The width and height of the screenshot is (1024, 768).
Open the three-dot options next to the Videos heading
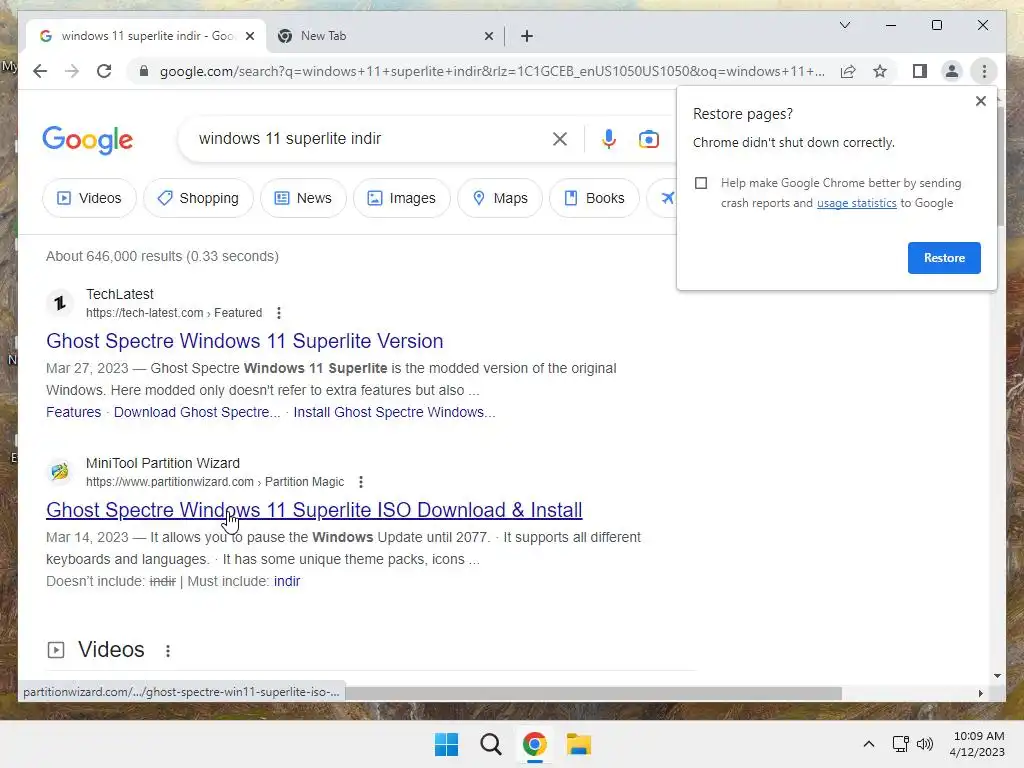pos(168,650)
